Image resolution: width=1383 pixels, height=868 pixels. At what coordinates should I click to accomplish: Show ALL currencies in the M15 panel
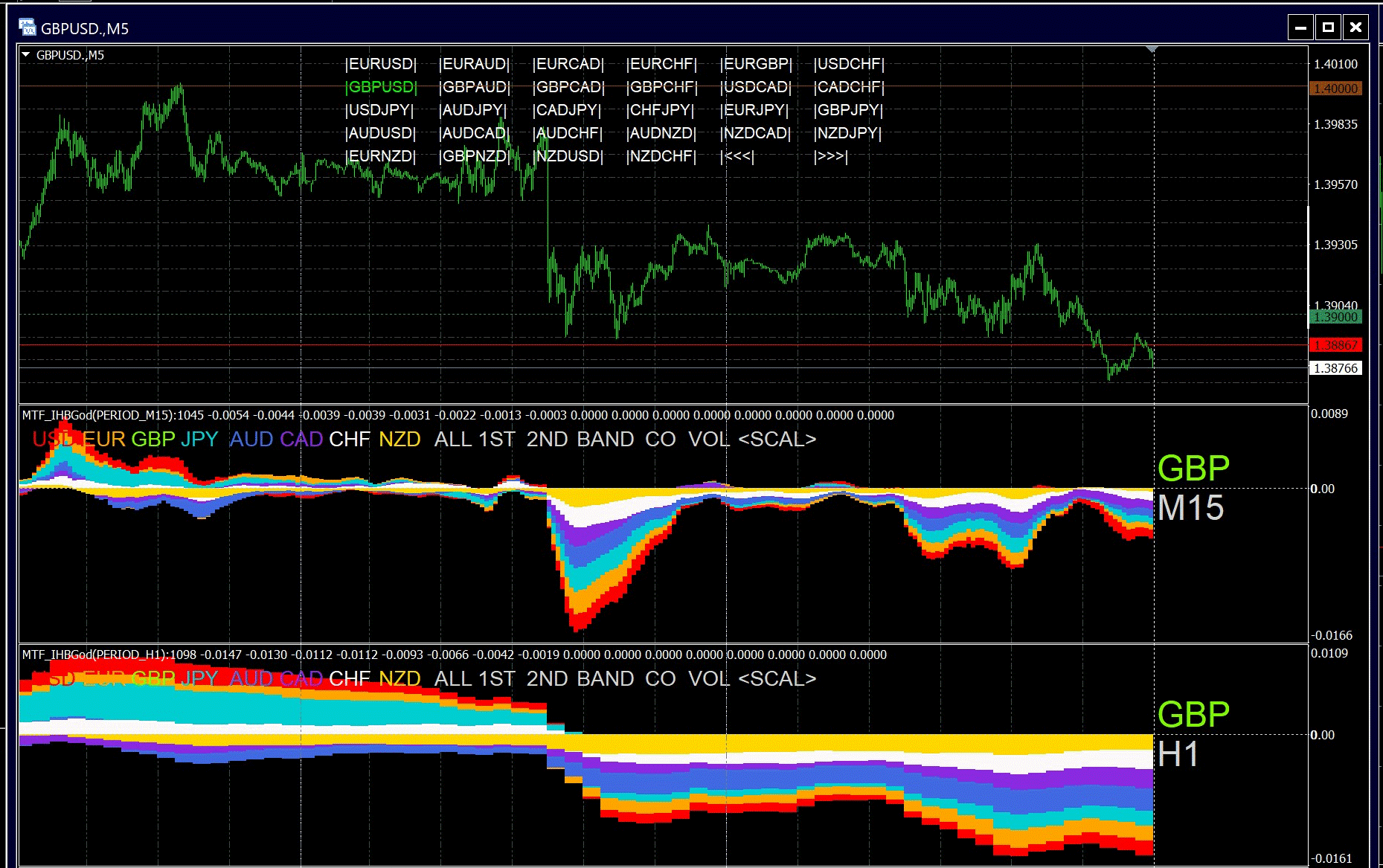pos(453,440)
